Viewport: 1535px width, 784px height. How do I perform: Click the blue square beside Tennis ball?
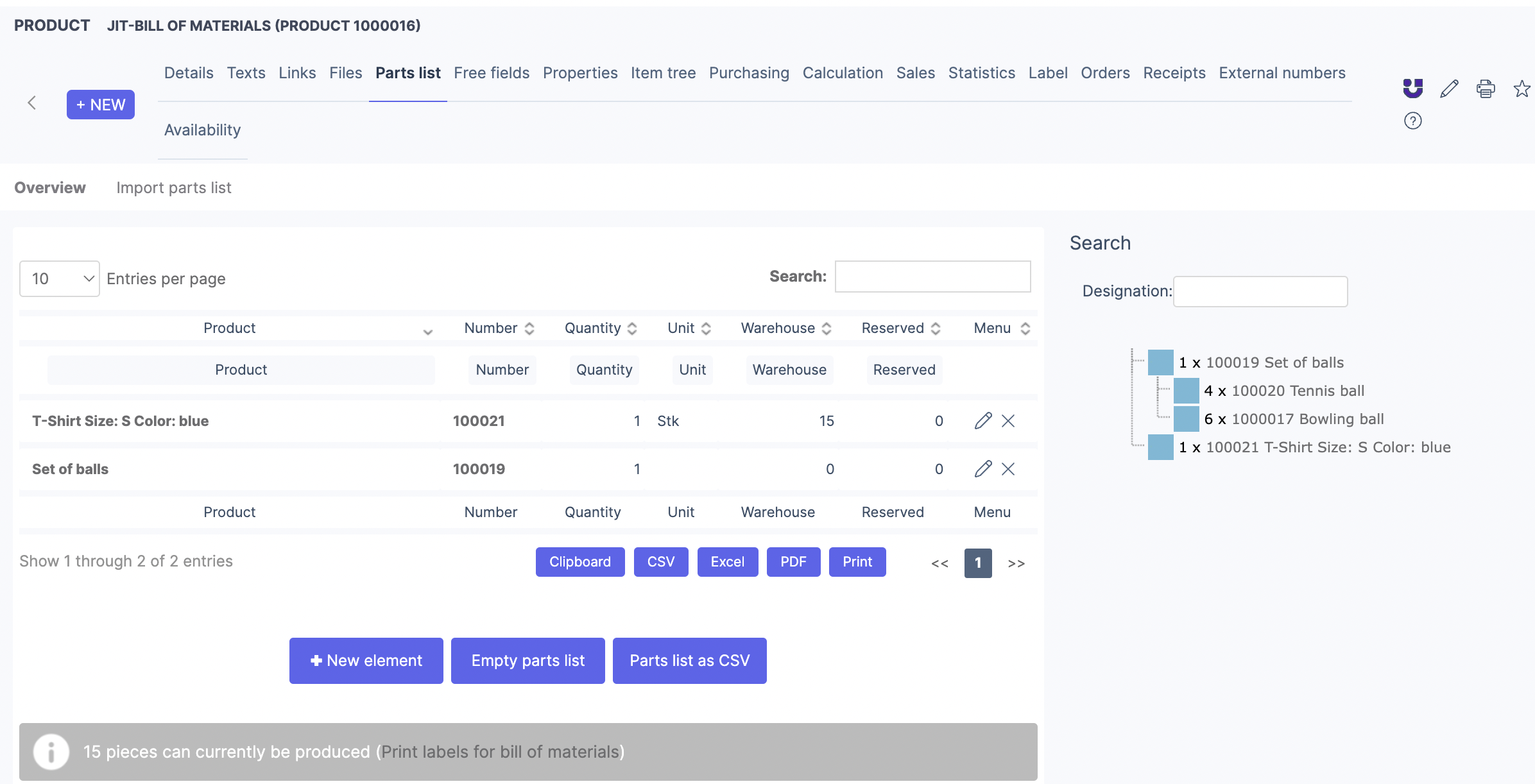(x=1186, y=391)
